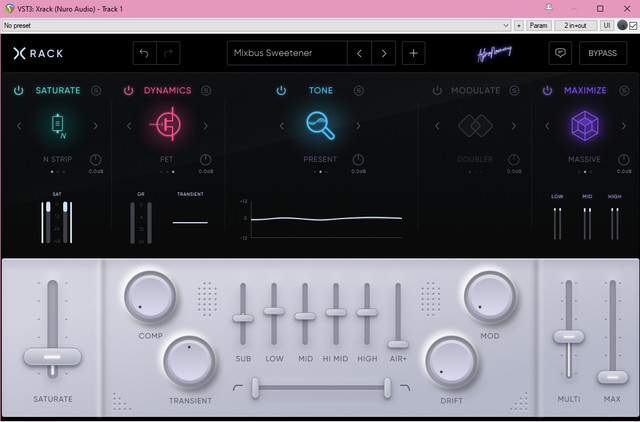Select previous Dynamics type
The width and height of the screenshot is (640, 422).
click(x=129, y=126)
